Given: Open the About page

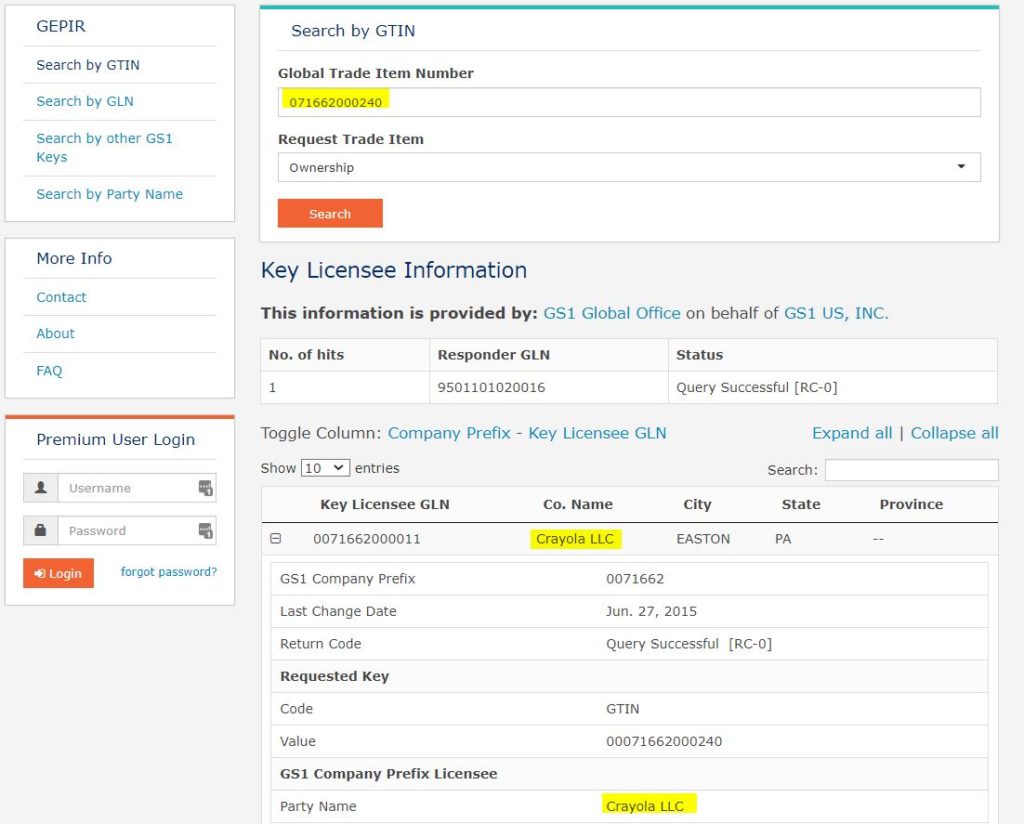Looking at the screenshot, I should coord(56,333).
